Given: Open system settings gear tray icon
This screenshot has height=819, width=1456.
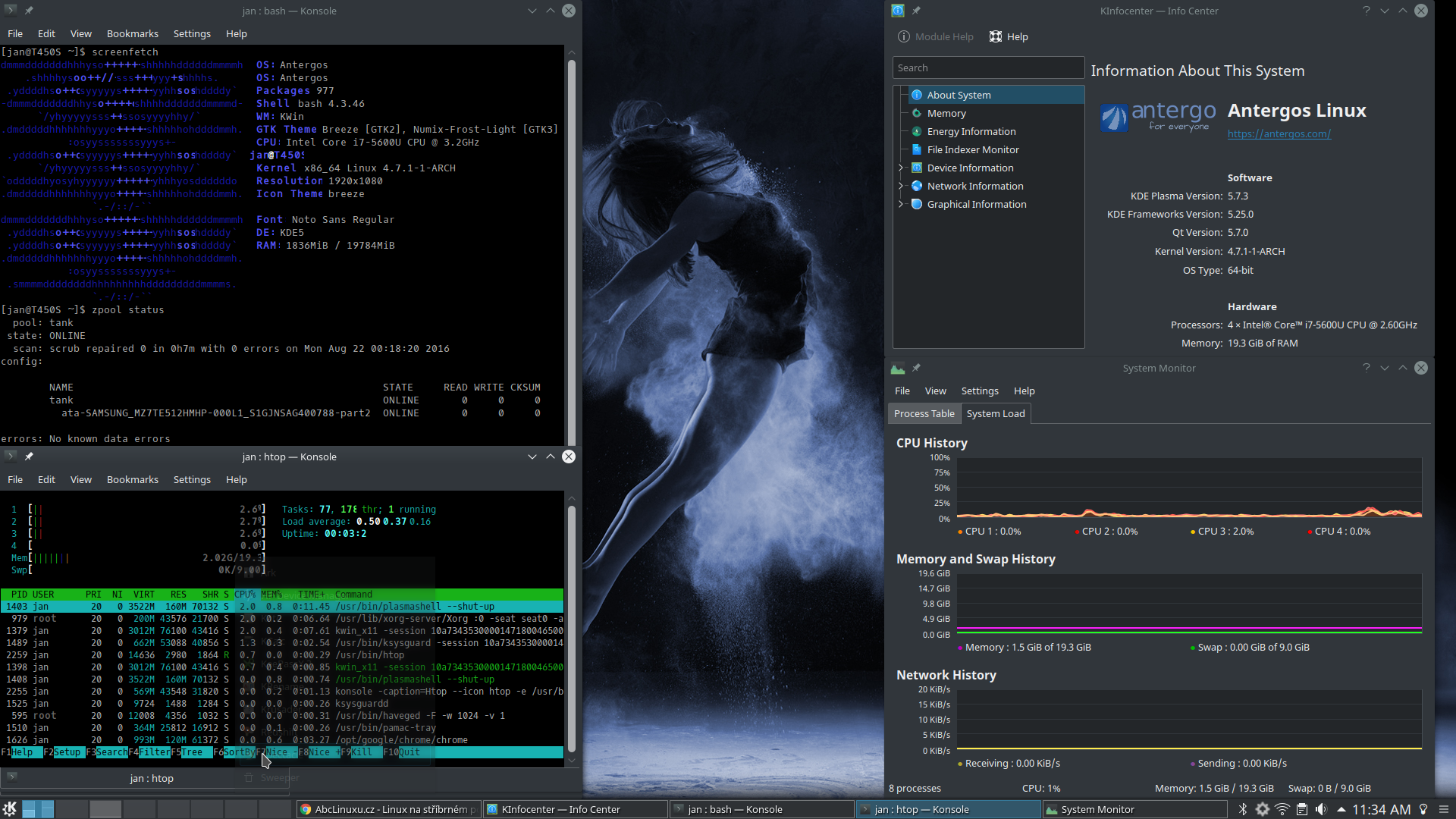Looking at the screenshot, I should [x=1263, y=809].
